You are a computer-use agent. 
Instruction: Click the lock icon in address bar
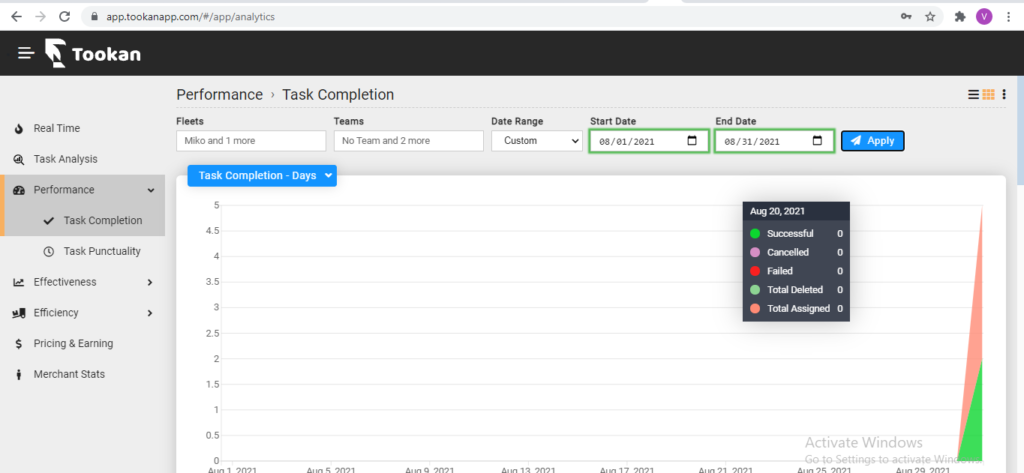pyautogui.click(x=95, y=17)
